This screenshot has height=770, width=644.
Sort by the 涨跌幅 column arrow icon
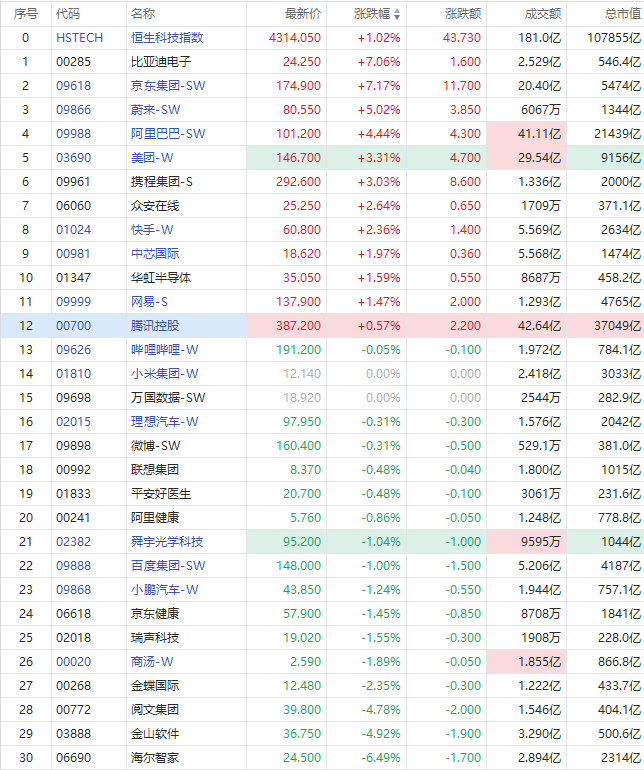[397, 14]
